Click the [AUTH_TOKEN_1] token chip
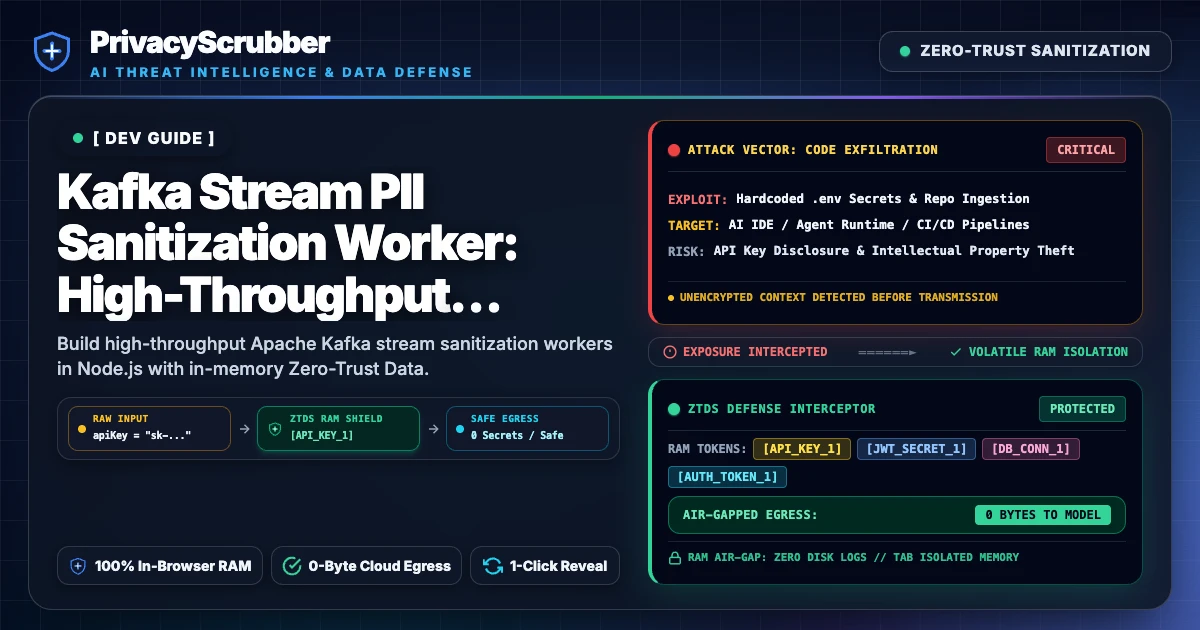The height and width of the screenshot is (630, 1200). click(728, 477)
